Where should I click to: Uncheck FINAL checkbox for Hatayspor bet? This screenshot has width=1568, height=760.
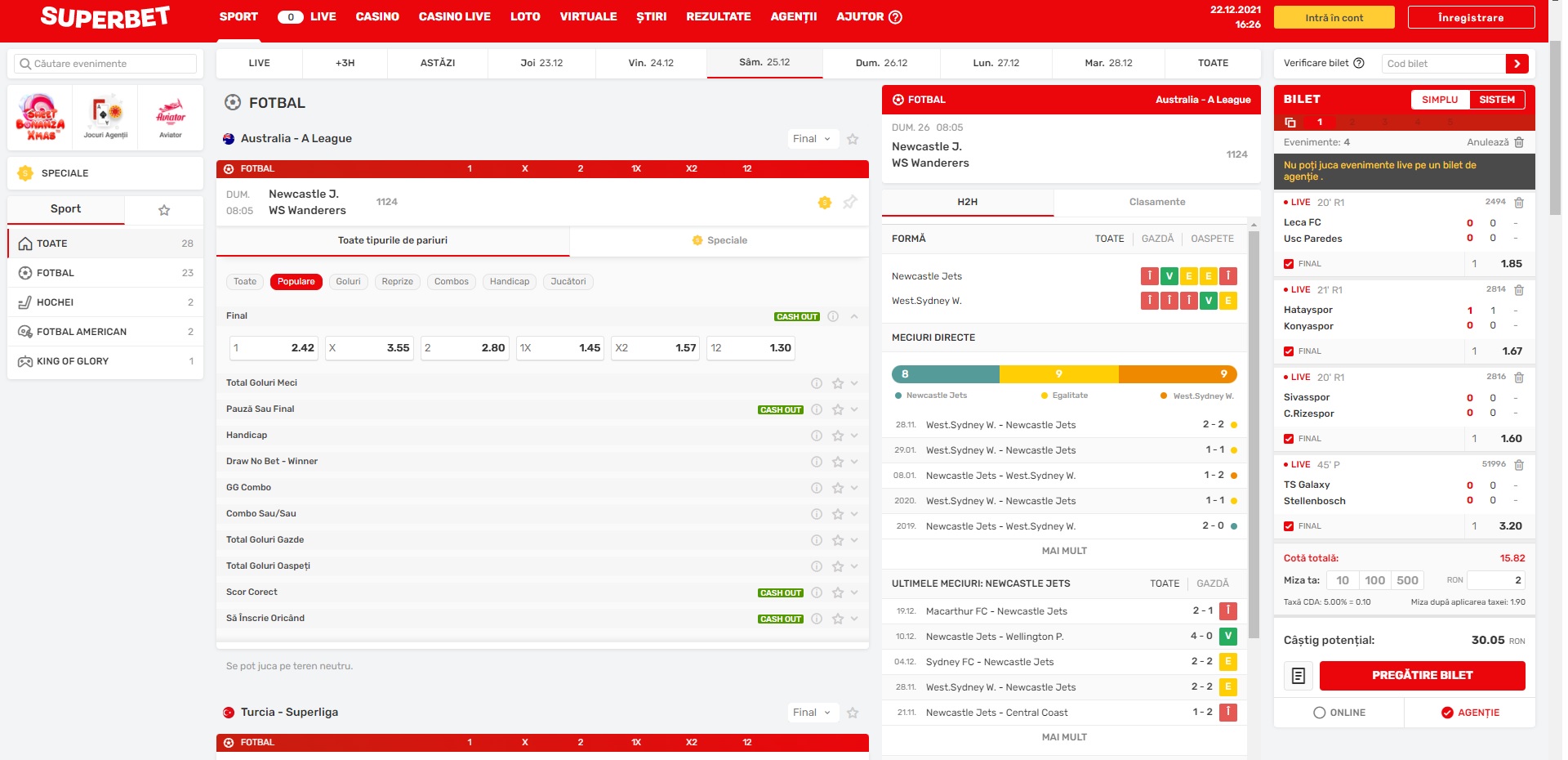(1289, 351)
